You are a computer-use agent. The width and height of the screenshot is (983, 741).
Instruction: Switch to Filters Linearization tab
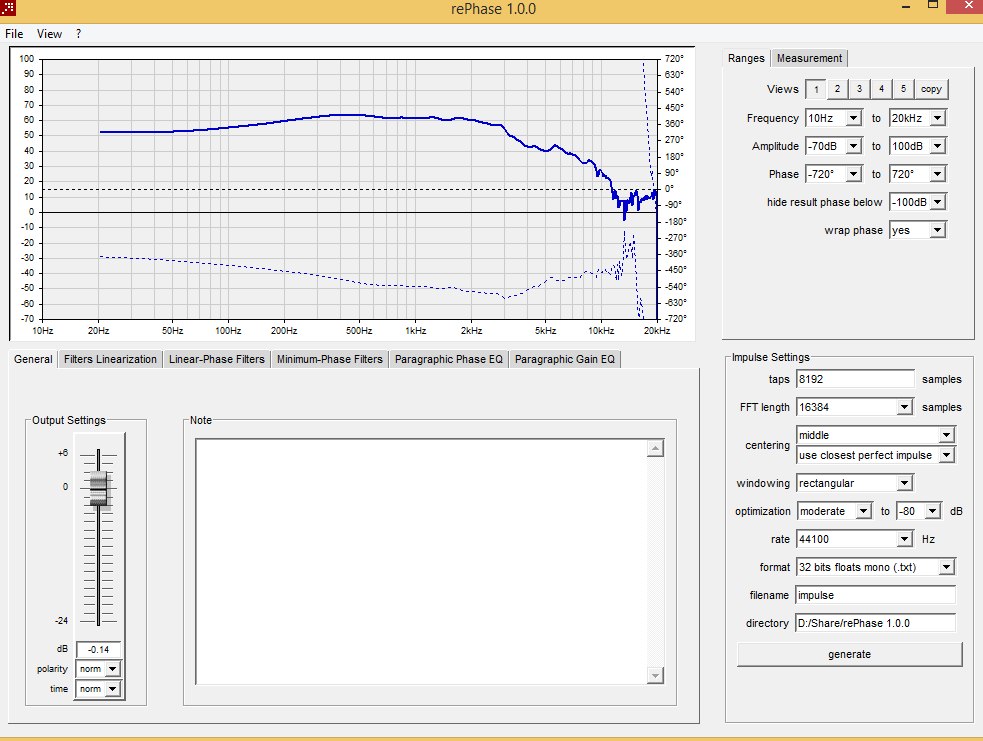(110, 359)
